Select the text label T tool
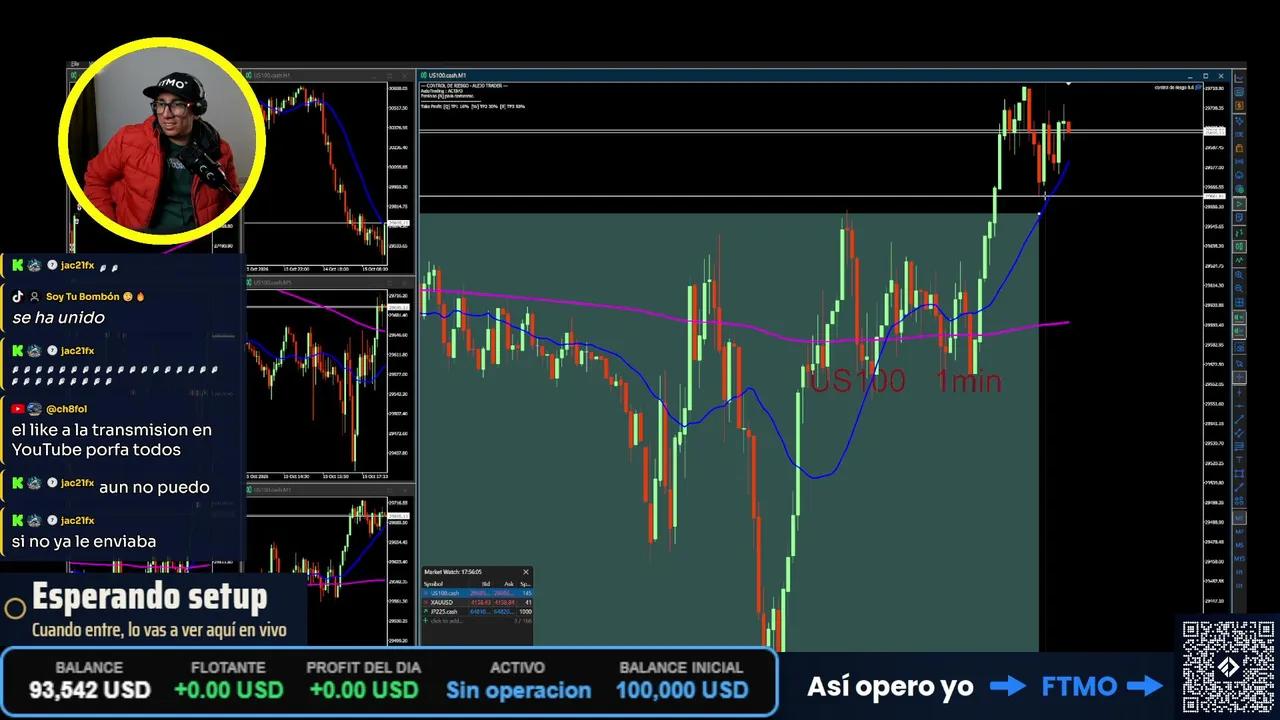Viewport: 1280px width, 720px height. pyautogui.click(x=1239, y=460)
